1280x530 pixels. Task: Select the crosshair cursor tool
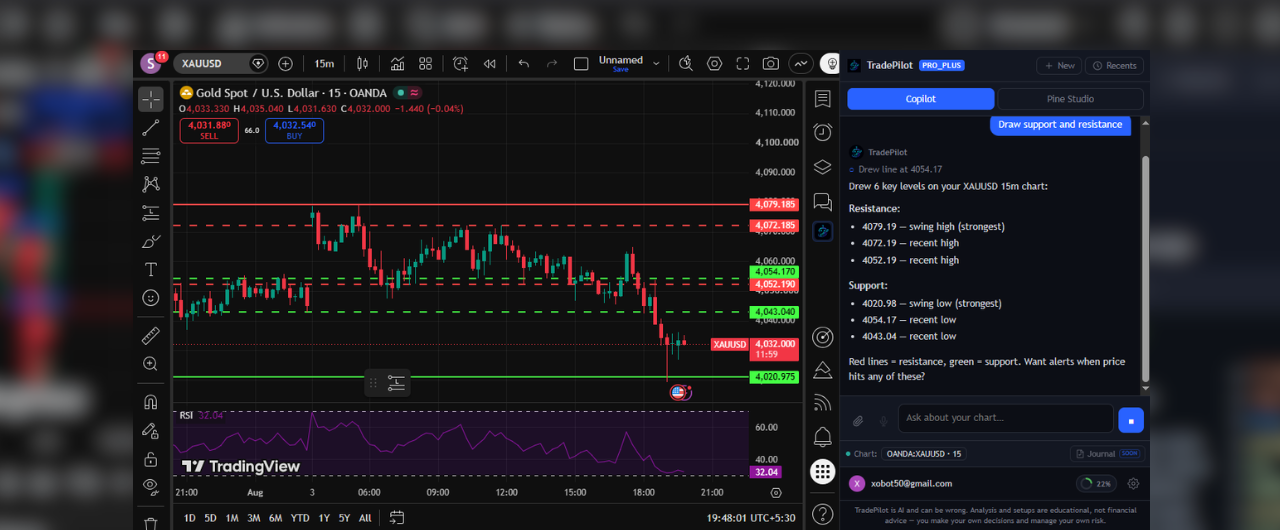point(151,99)
